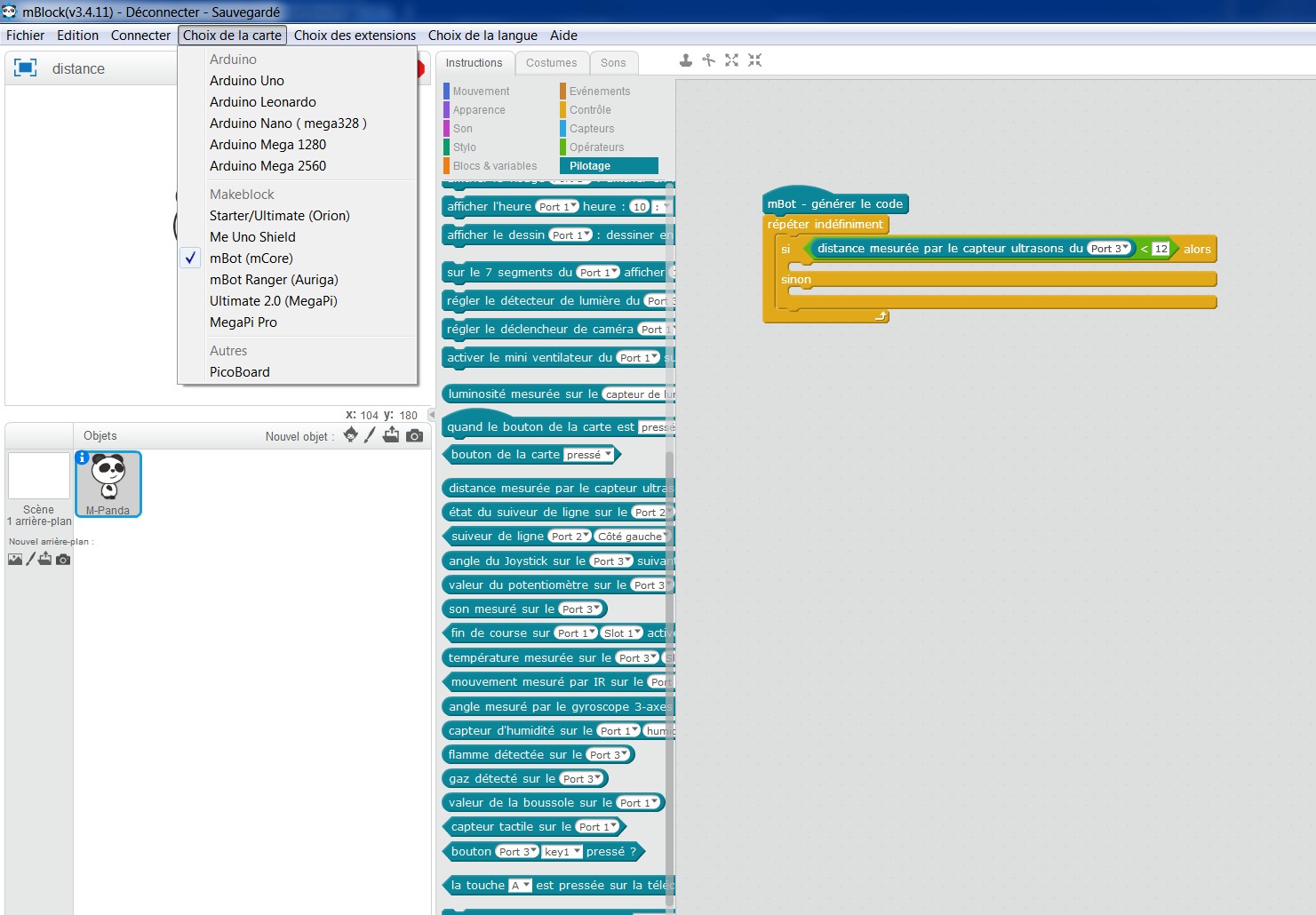Open Port 3 dropdown in script's ultrasonic block

point(1109,249)
